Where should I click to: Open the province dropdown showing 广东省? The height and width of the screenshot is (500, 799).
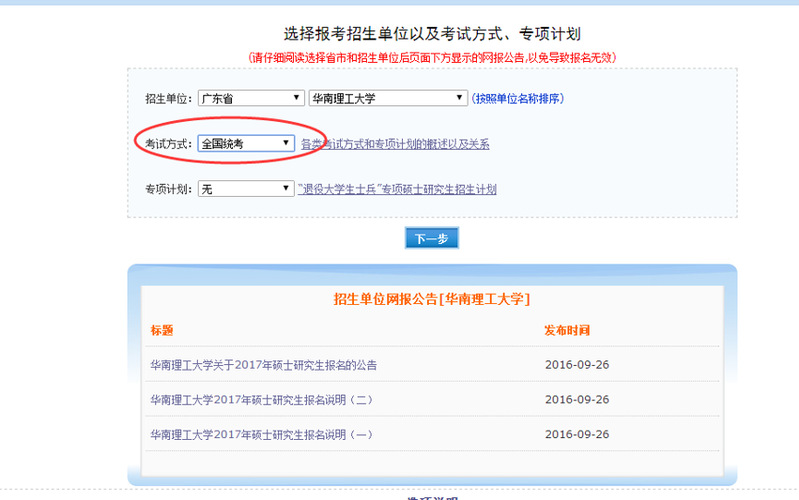251,98
